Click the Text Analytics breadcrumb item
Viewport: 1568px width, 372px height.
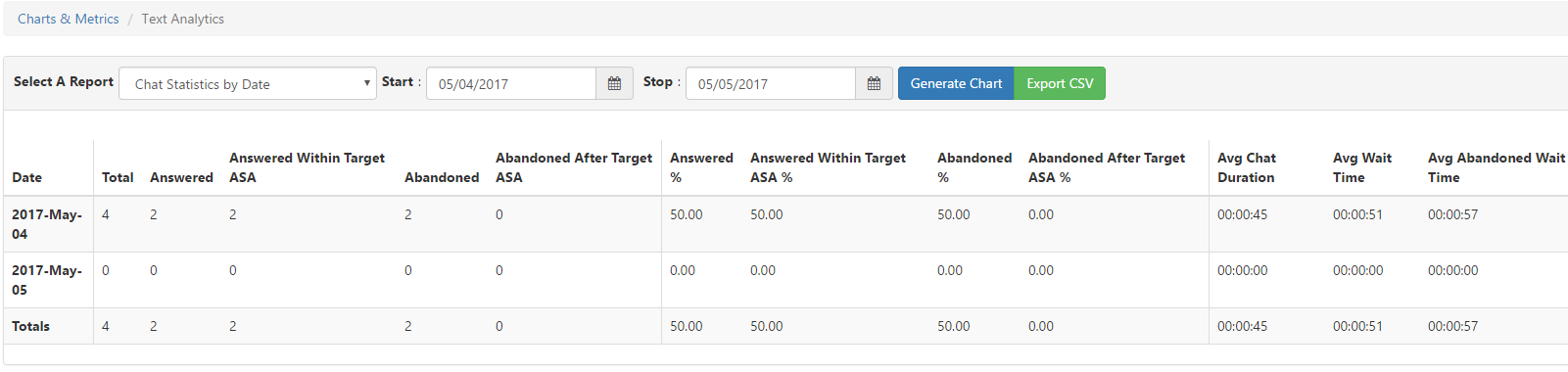point(182,19)
